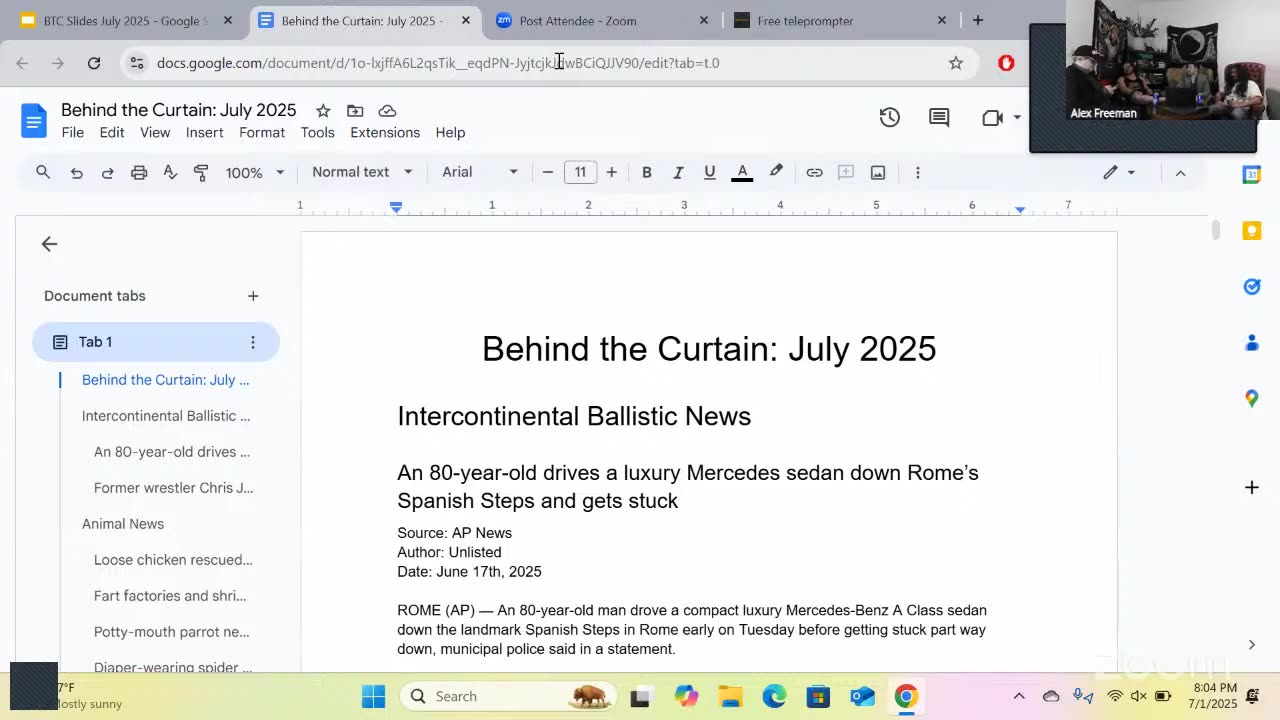Redo the last action
Viewport: 1280px width, 720px height.
coord(107,172)
